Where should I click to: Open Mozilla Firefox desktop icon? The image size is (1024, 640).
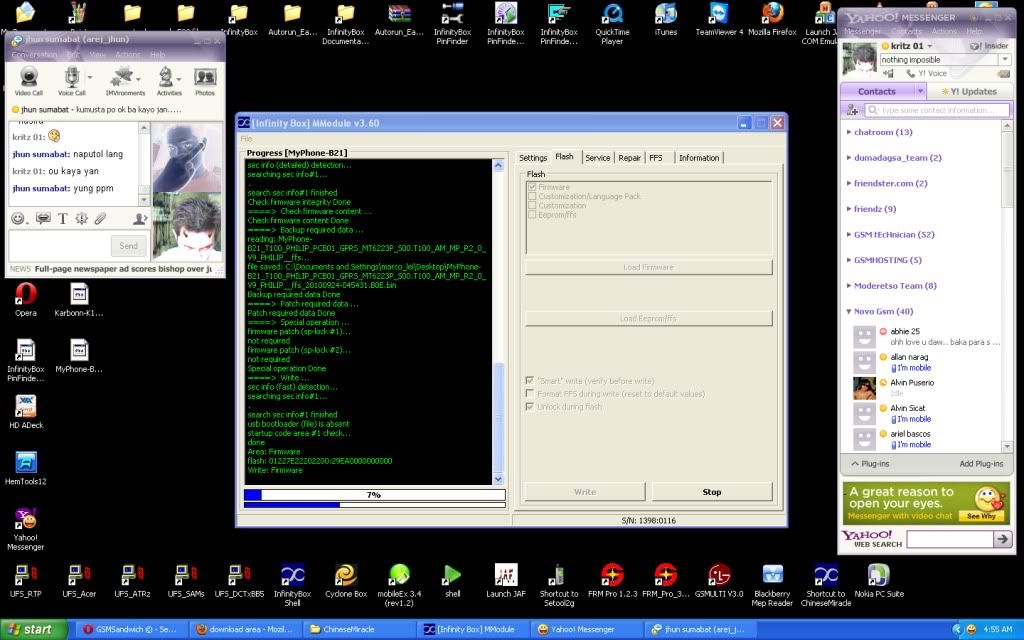pos(772,19)
